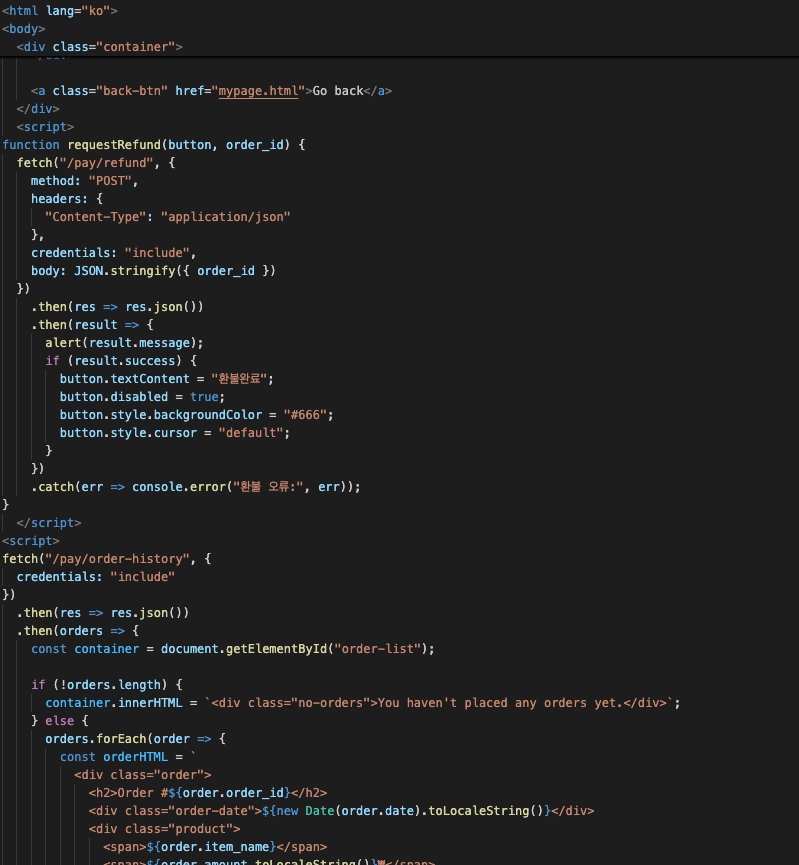Place cursor on requestRefund function name
This screenshot has width=799, height=865.
(110, 145)
